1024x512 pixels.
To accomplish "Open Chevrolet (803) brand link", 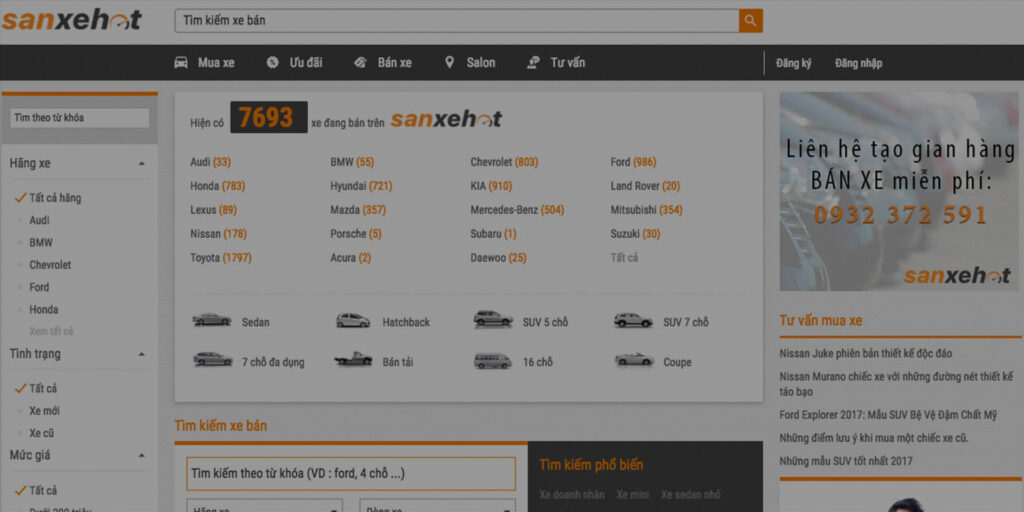I will (504, 162).
